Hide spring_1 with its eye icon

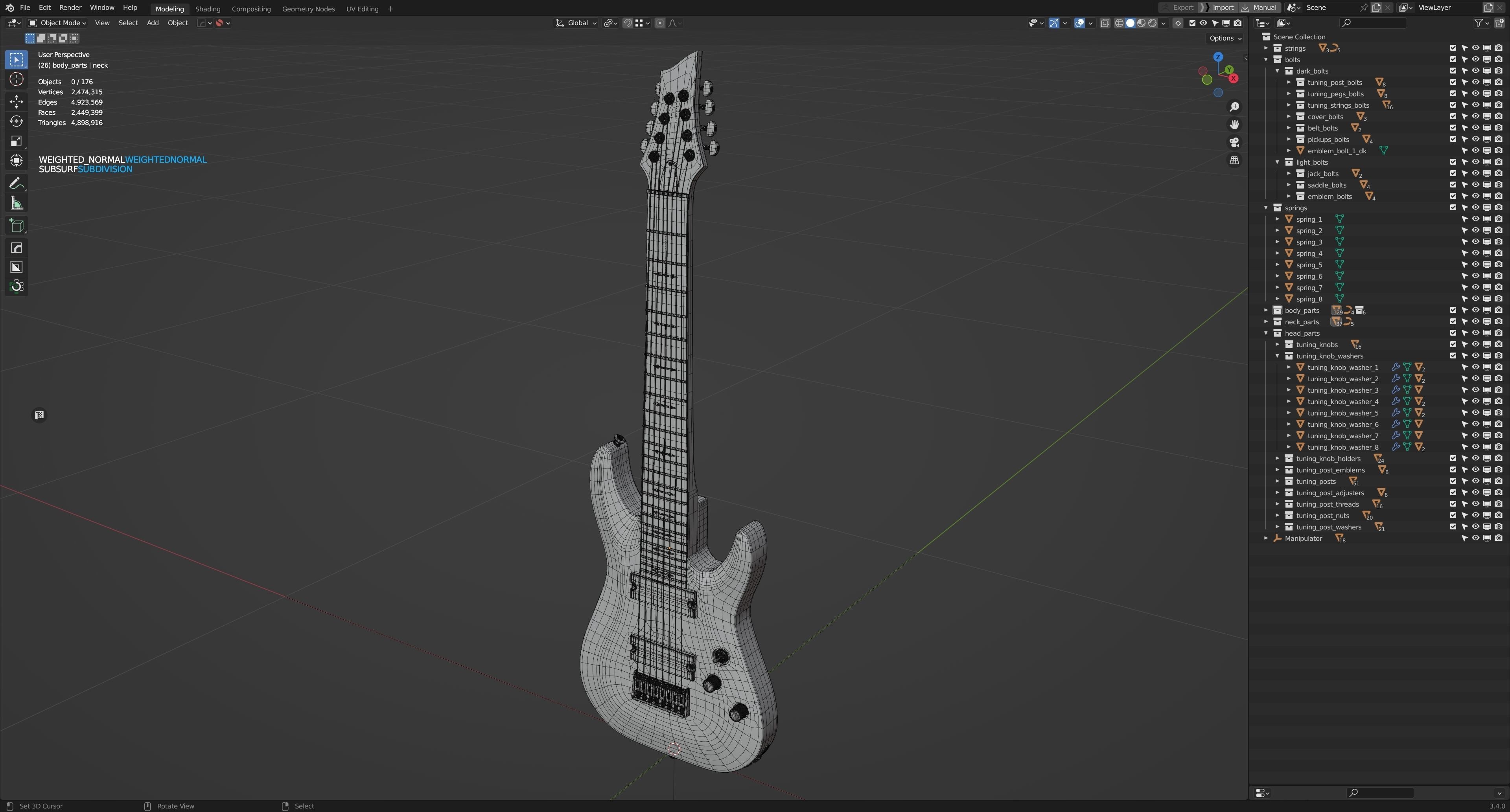tap(1475, 219)
